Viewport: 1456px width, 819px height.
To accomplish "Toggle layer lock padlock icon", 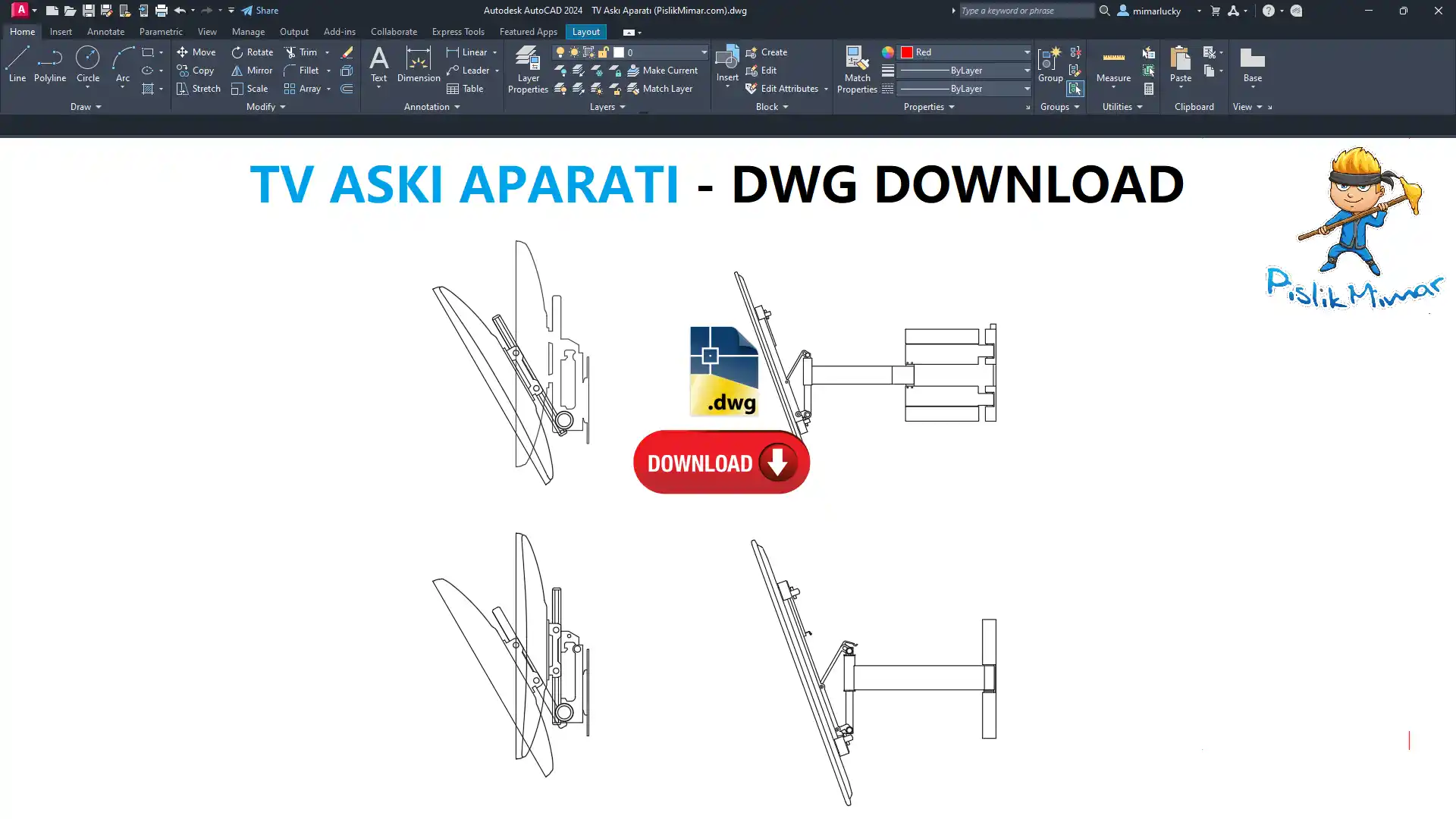I will tap(603, 52).
